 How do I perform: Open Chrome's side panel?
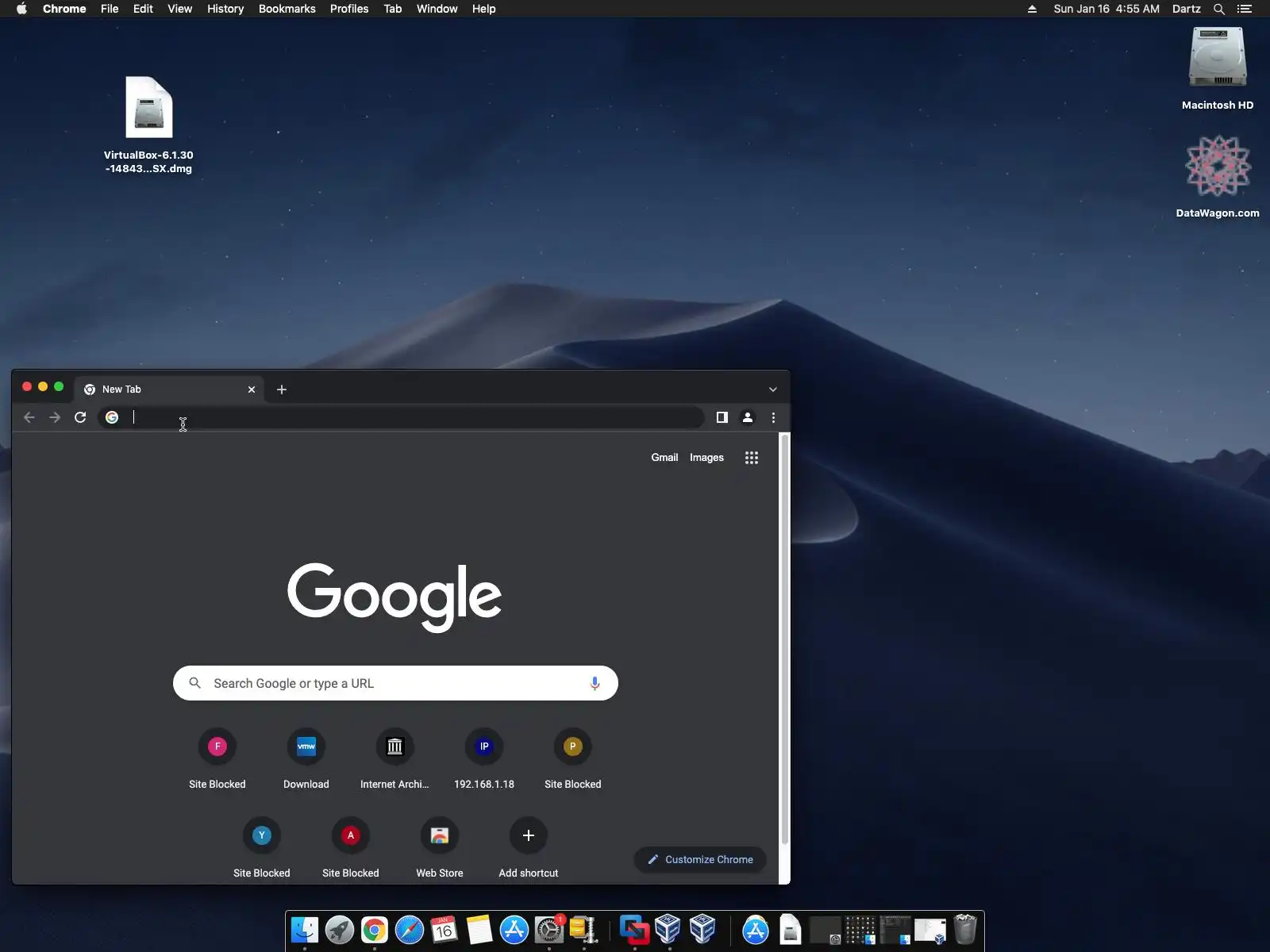[722, 417]
